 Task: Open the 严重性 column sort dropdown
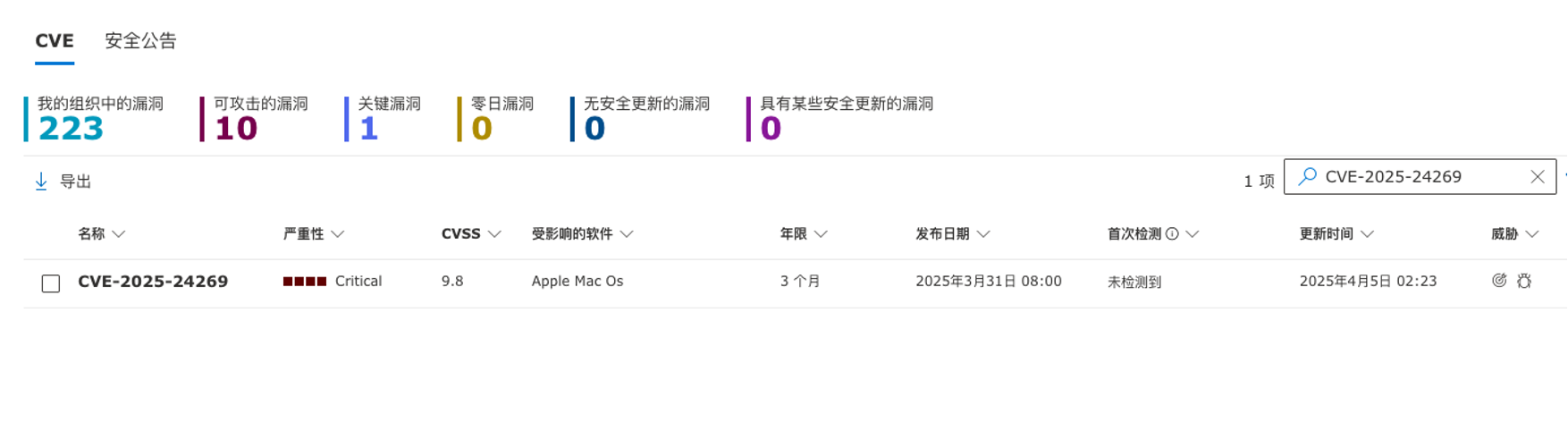point(337,234)
